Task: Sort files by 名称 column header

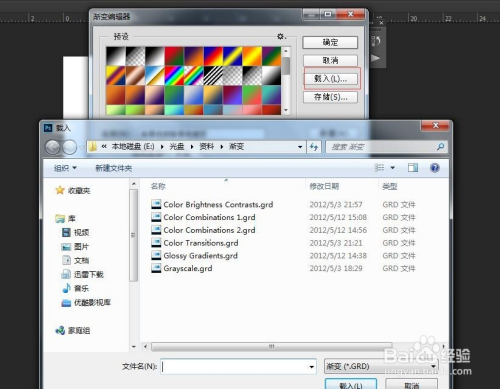Action: [158, 186]
